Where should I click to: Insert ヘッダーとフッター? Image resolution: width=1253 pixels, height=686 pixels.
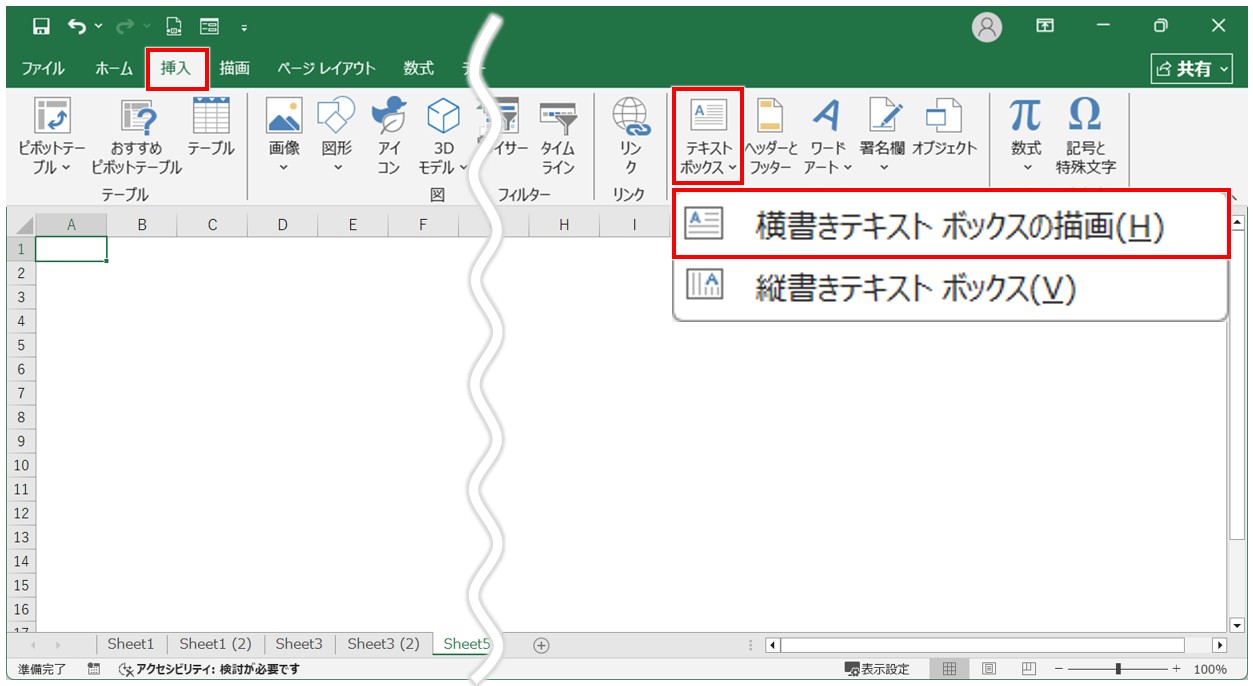770,136
